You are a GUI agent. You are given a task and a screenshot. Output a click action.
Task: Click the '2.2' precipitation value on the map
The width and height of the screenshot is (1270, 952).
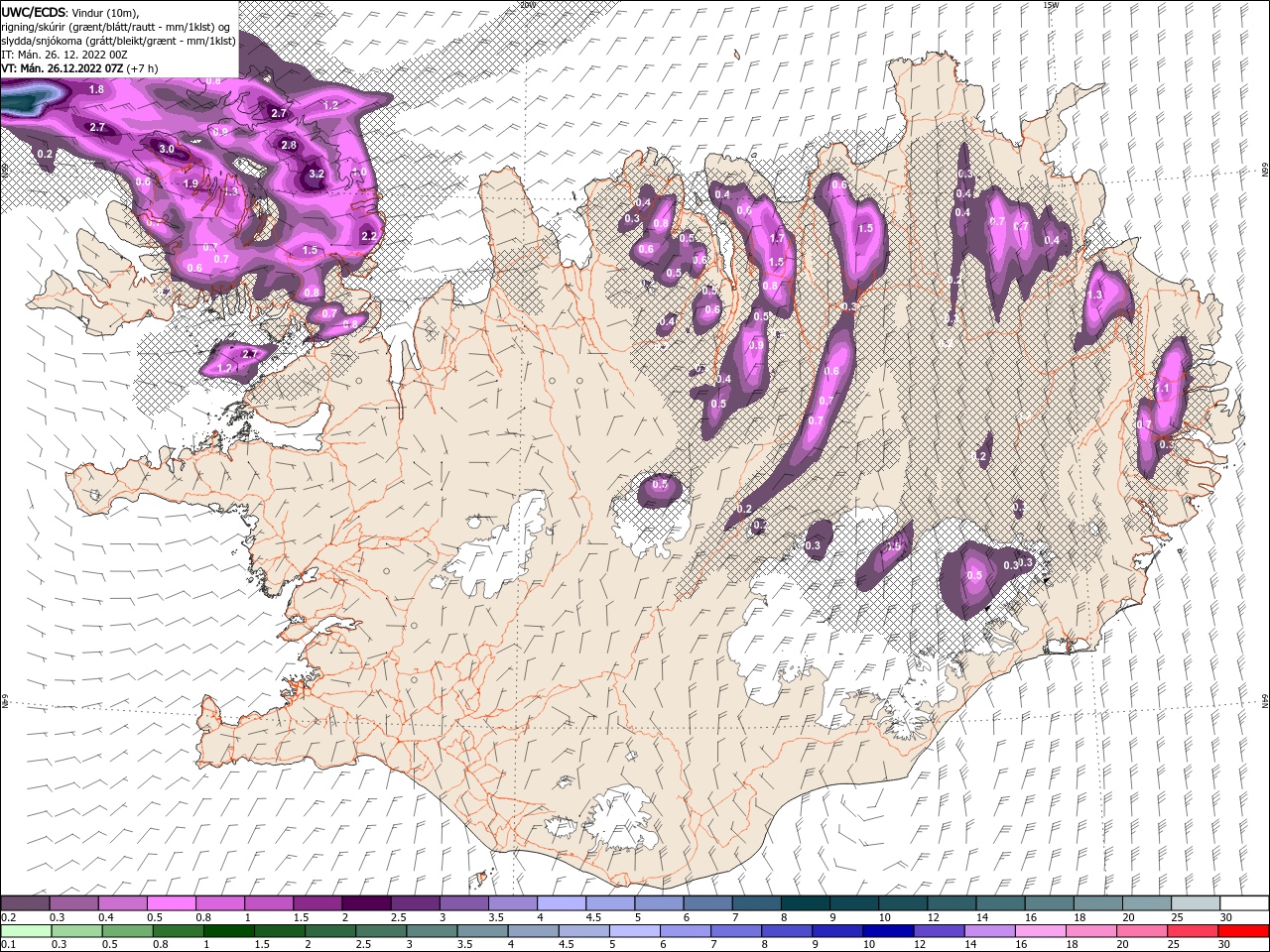(369, 236)
